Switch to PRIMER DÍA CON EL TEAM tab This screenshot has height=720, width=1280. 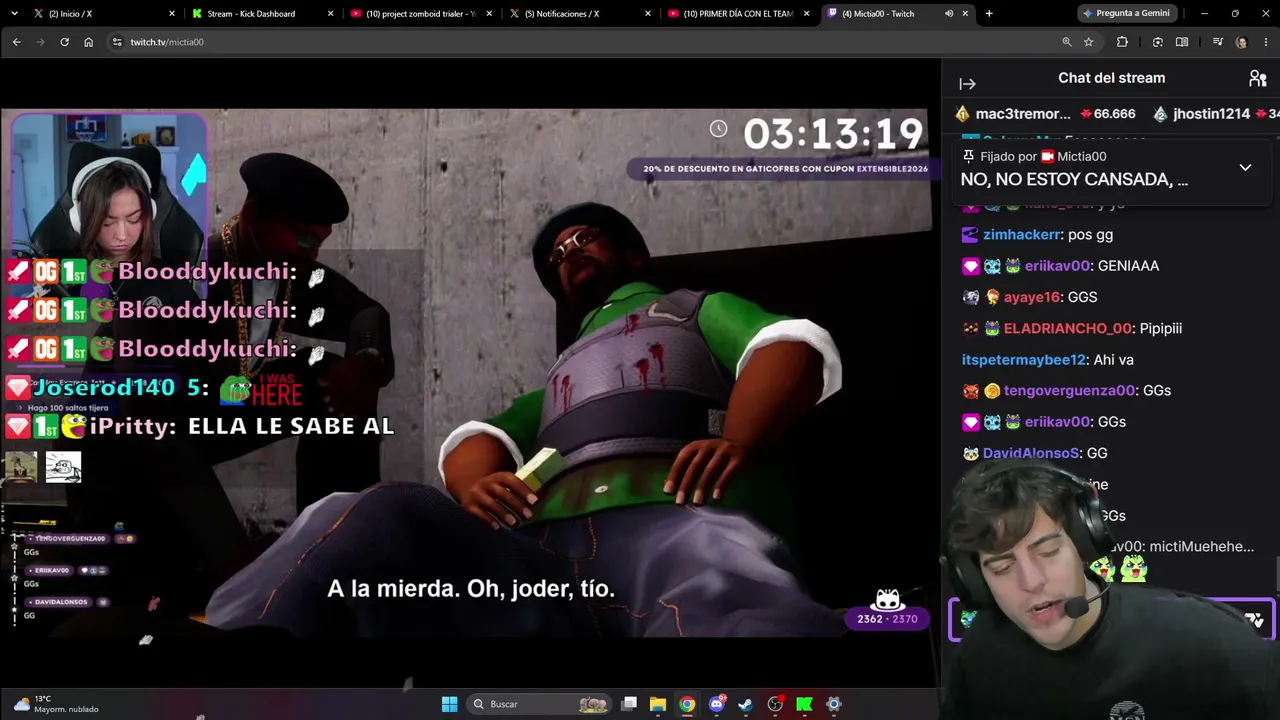(740, 14)
